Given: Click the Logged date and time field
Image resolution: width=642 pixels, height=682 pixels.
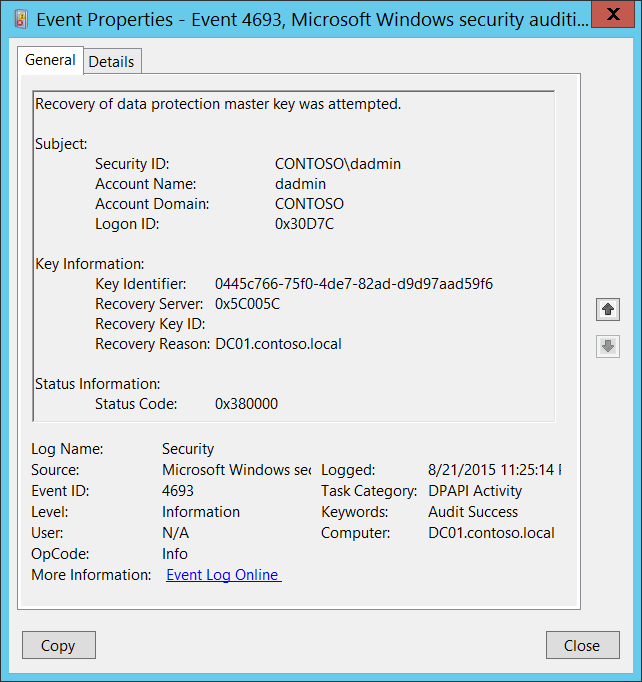Looking at the screenshot, I should 493,470.
